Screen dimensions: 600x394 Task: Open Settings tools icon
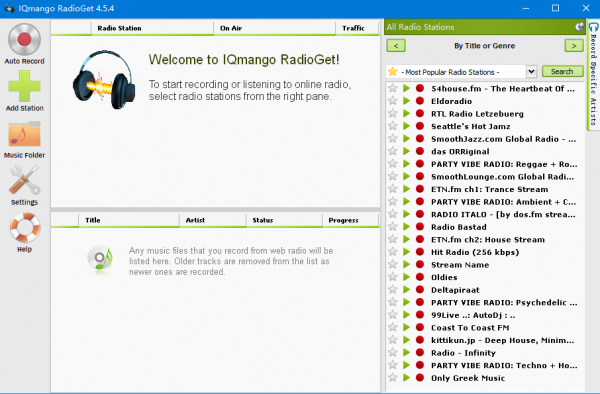pos(24,180)
